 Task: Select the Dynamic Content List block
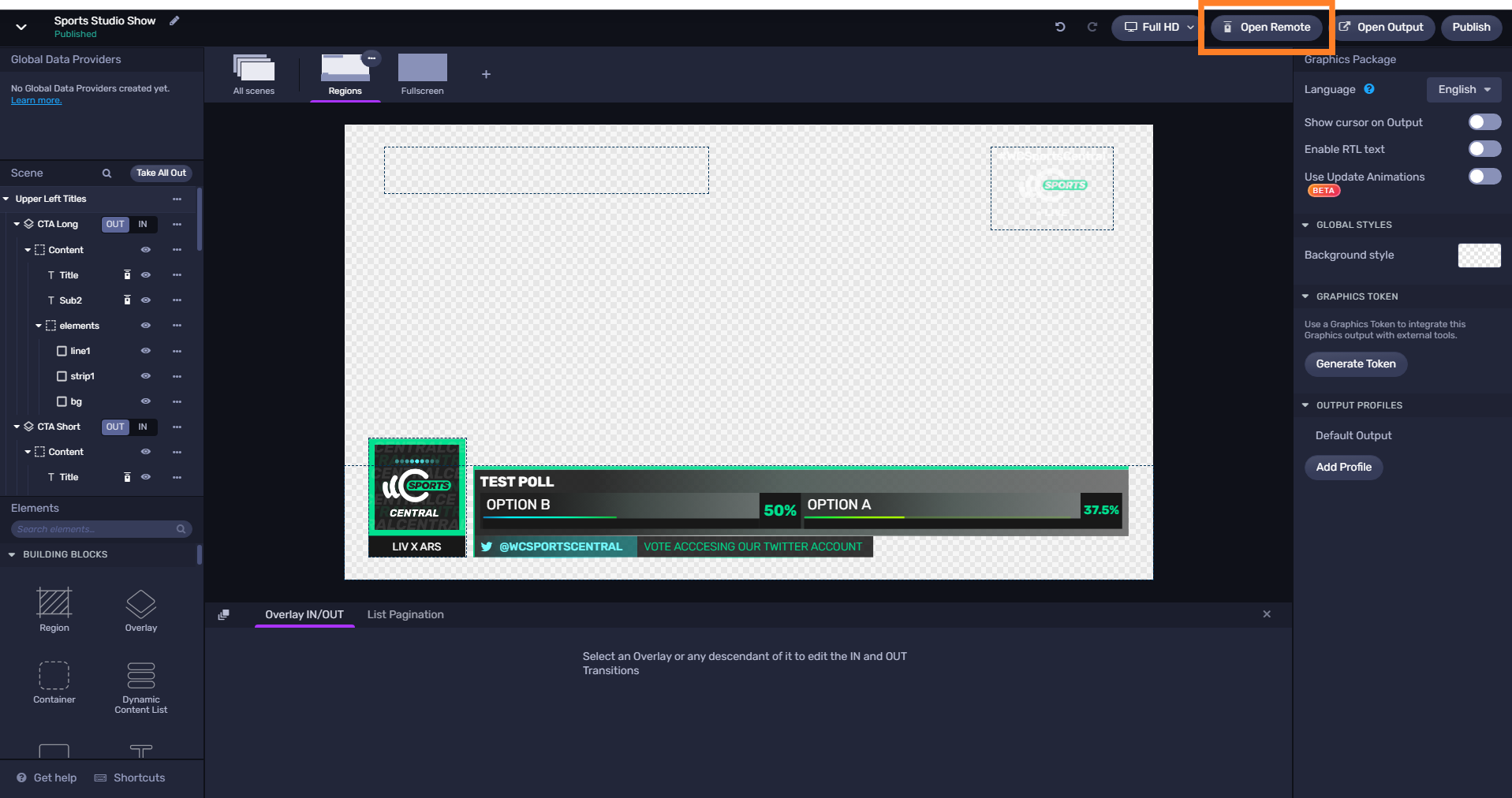click(141, 687)
